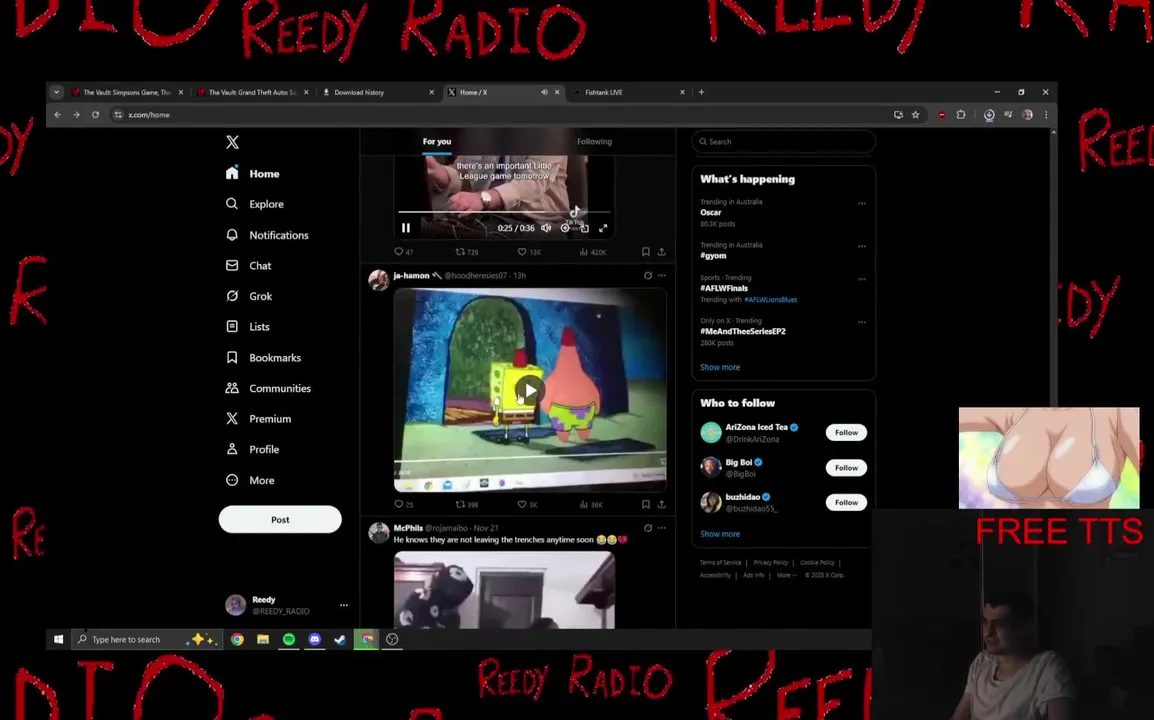Pause the playing TikTok video
Image resolution: width=1154 pixels, height=720 pixels.
406,228
